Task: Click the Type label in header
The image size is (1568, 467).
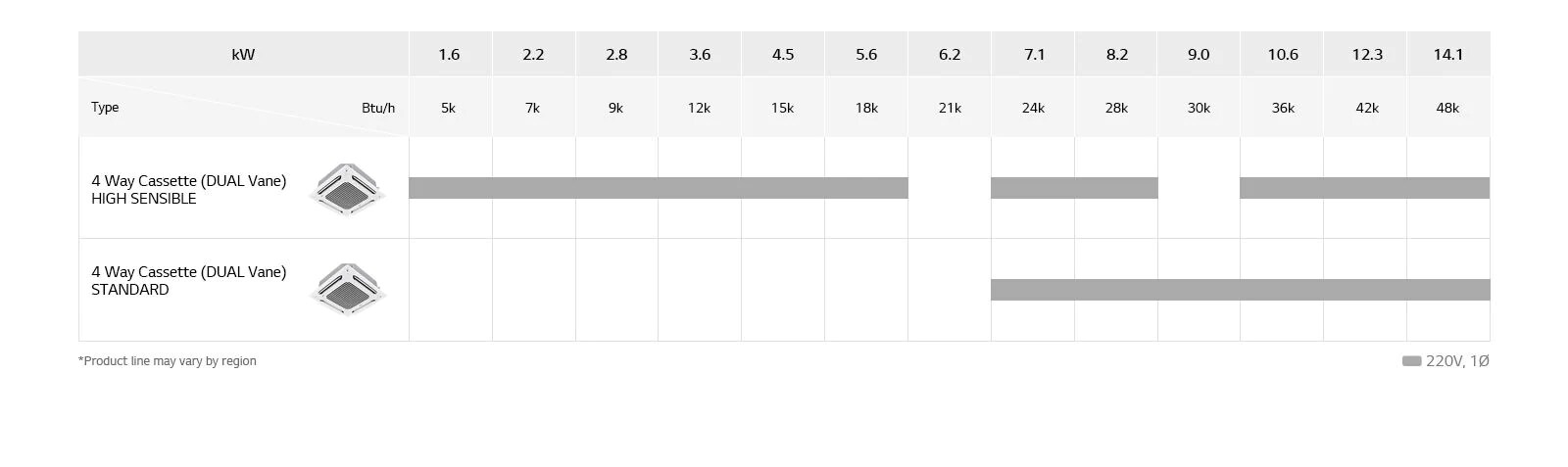Action: point(105,107)
